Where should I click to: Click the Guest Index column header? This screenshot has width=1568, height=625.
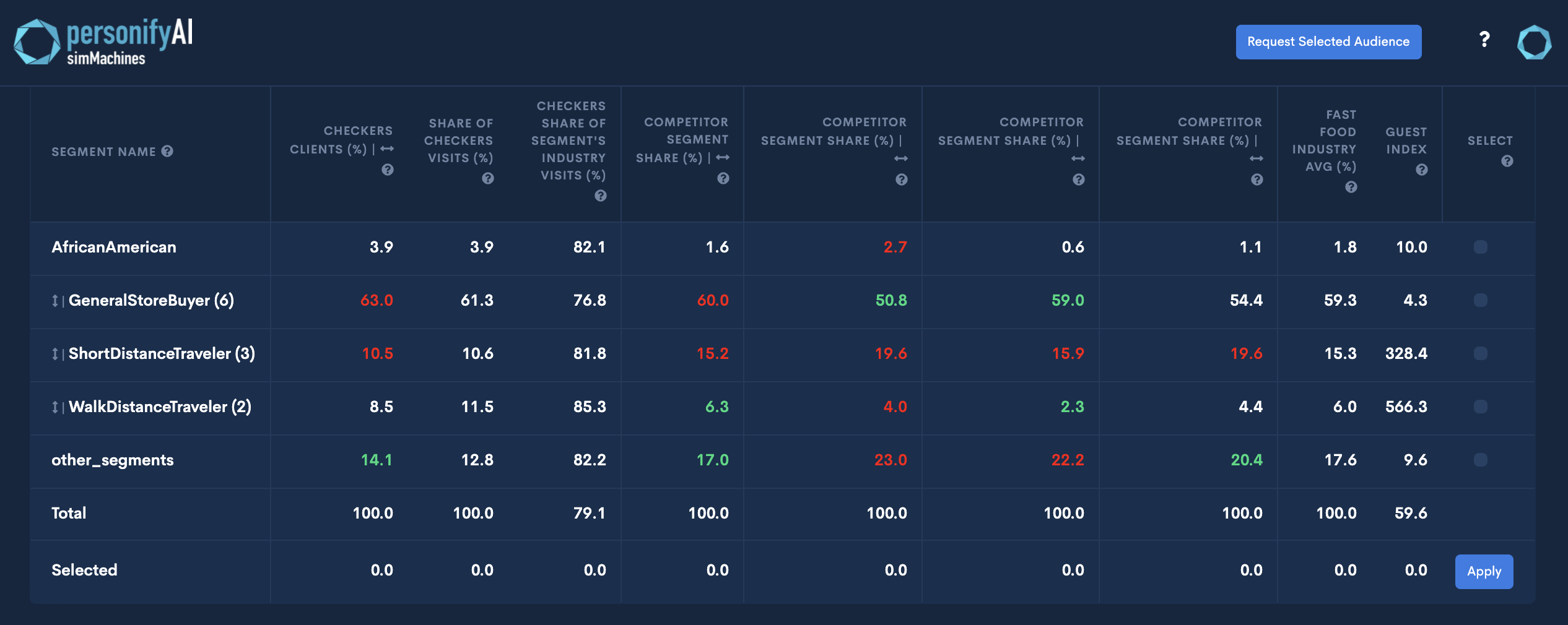click(x=1406, y=140)
